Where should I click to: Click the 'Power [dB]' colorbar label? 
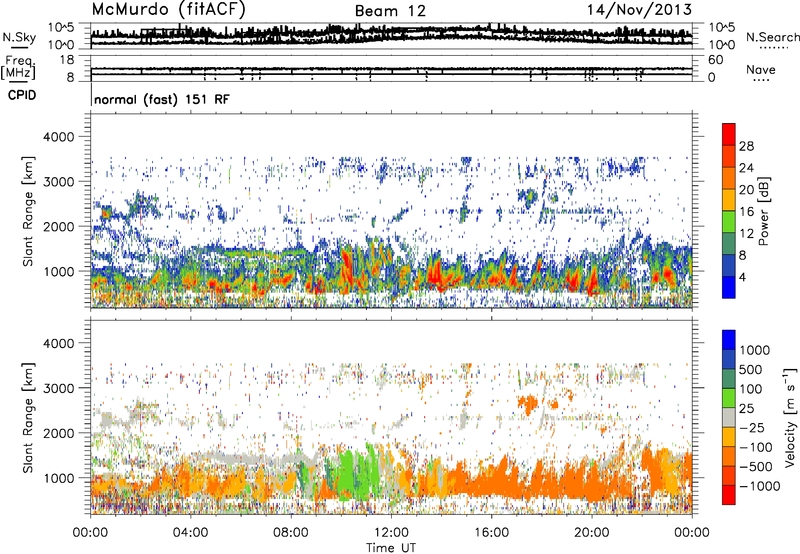click(764, 211)
